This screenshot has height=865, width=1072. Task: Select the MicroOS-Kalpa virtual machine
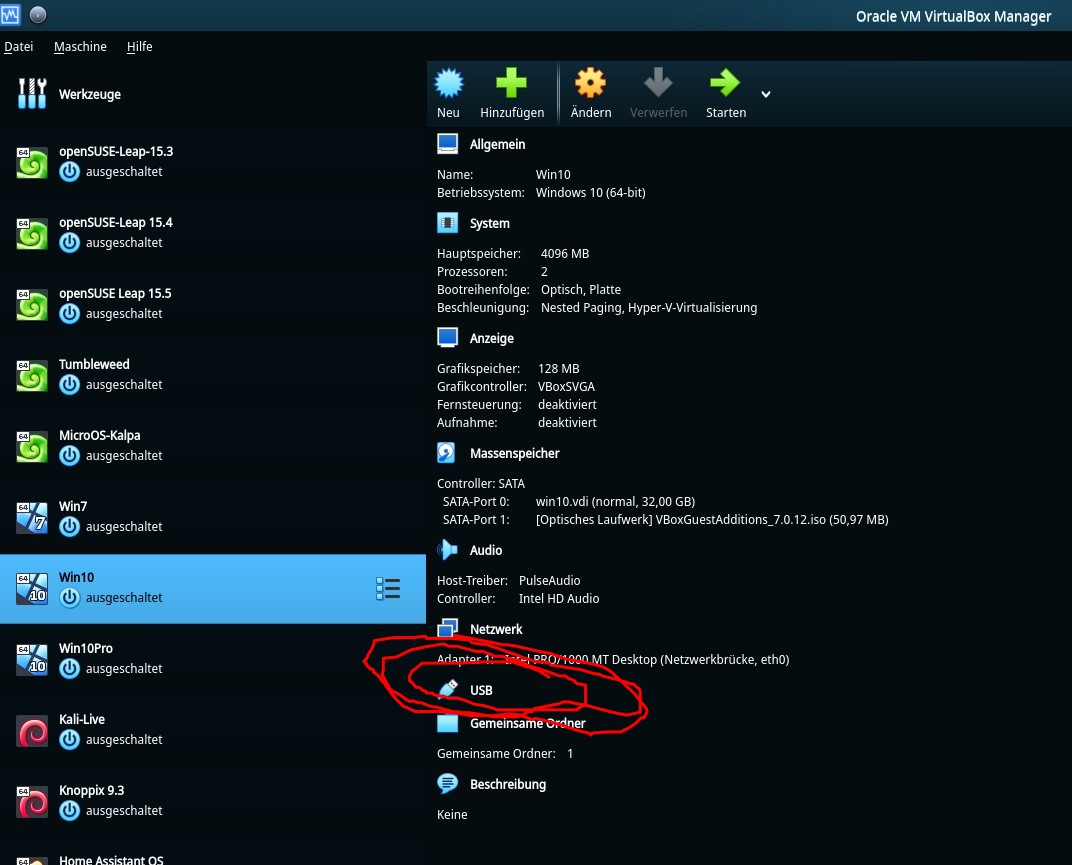tap(213, 447)
